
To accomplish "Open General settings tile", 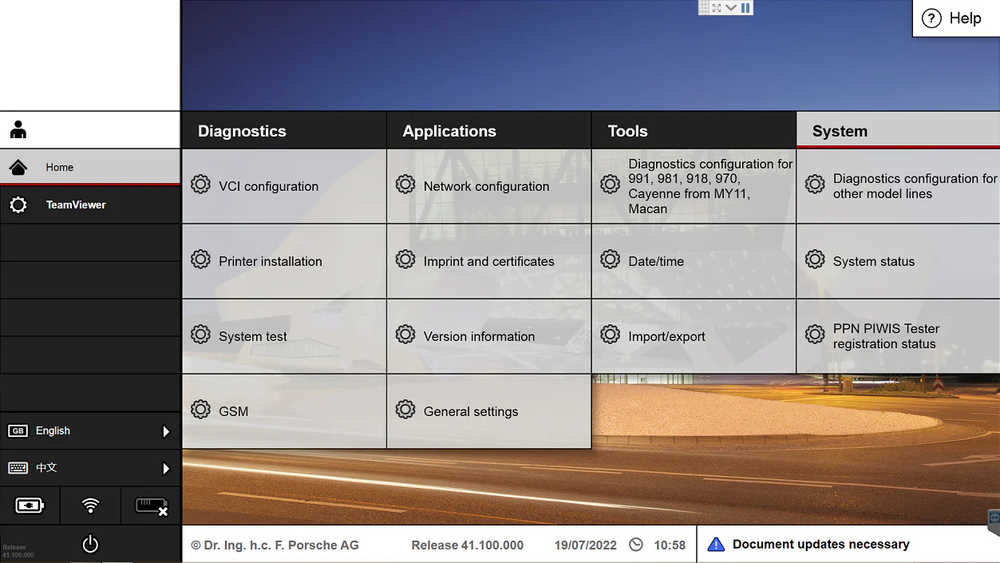I will click(x=489, y=411).
